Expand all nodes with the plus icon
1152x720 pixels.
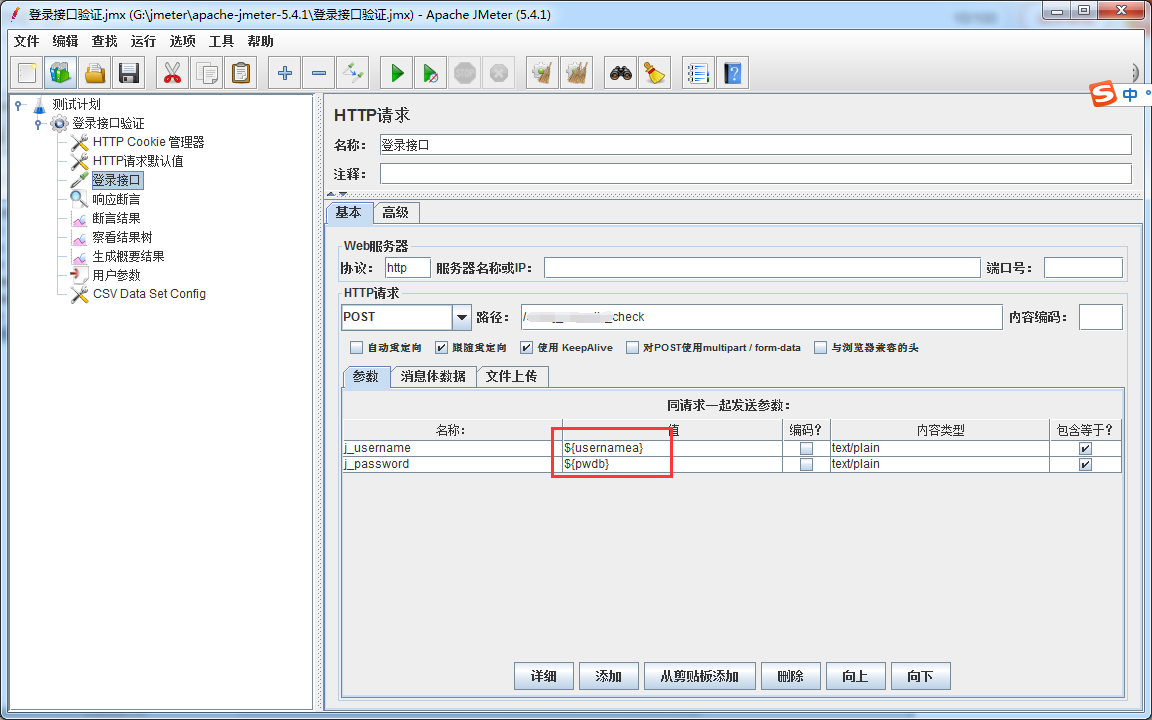tap(284, 73)
